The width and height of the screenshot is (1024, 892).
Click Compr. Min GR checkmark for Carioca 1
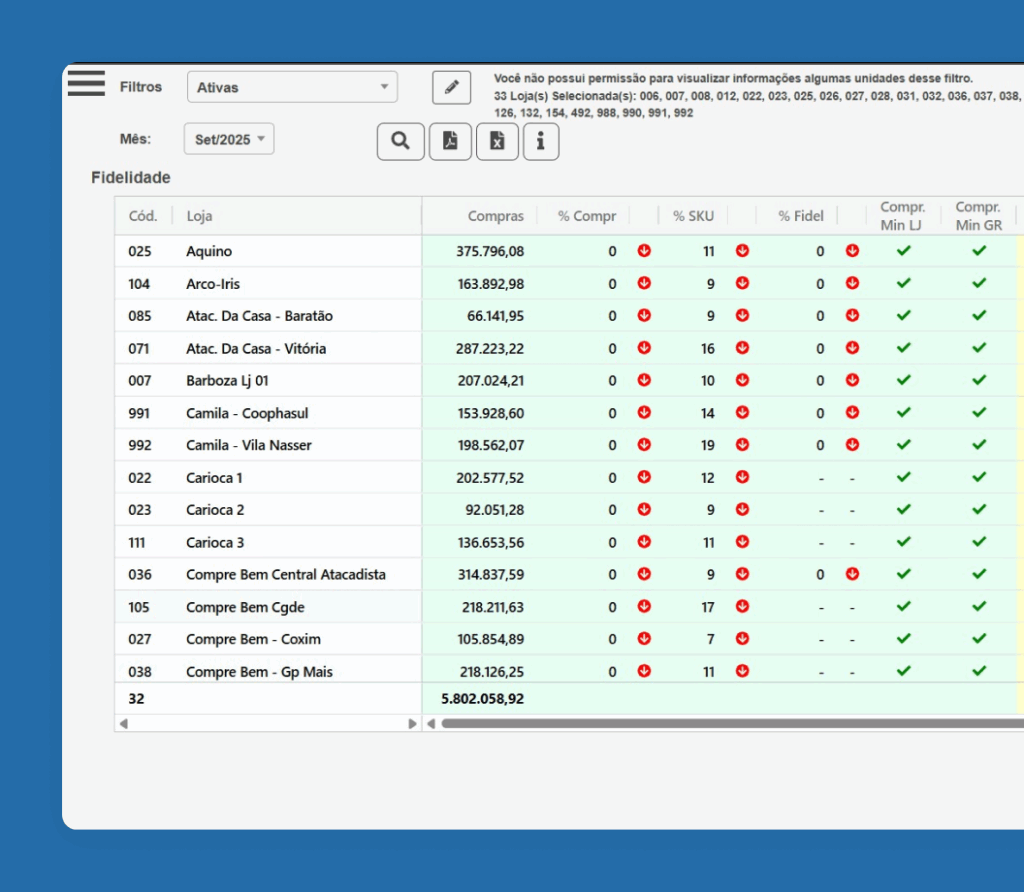click(979, 477)
